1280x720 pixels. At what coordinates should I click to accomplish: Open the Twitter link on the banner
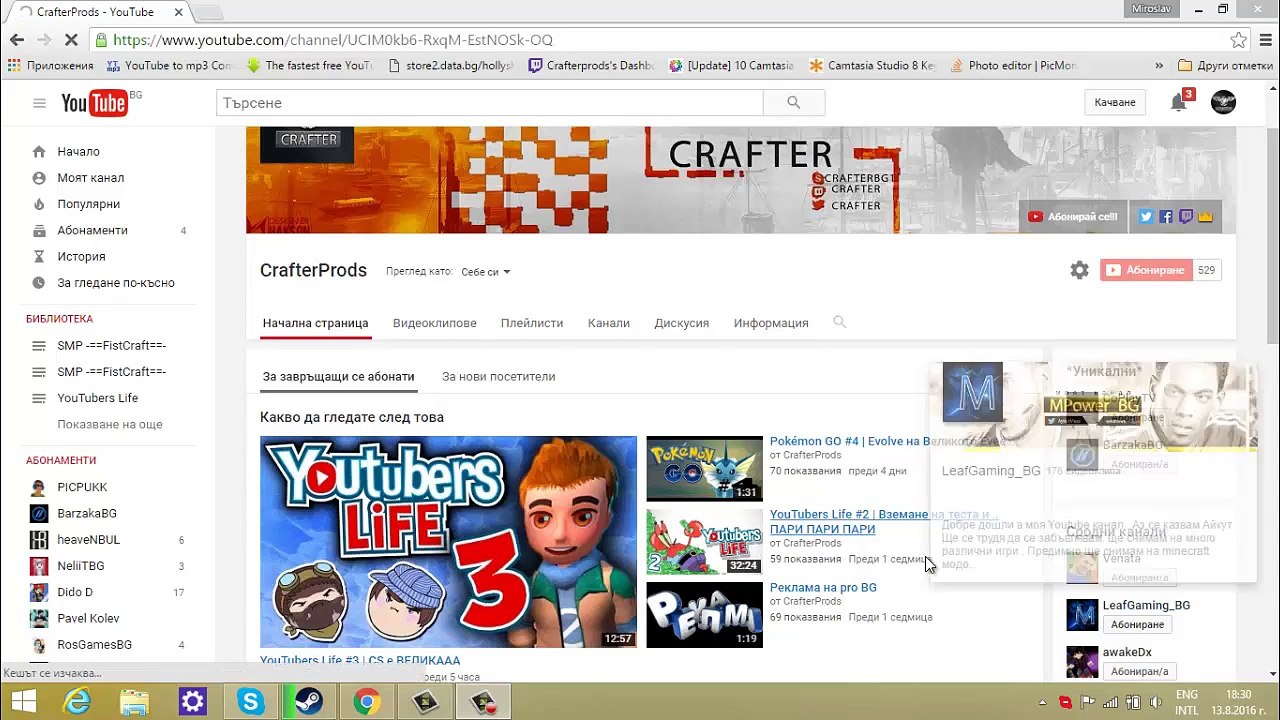click(x=1146, y=217)
